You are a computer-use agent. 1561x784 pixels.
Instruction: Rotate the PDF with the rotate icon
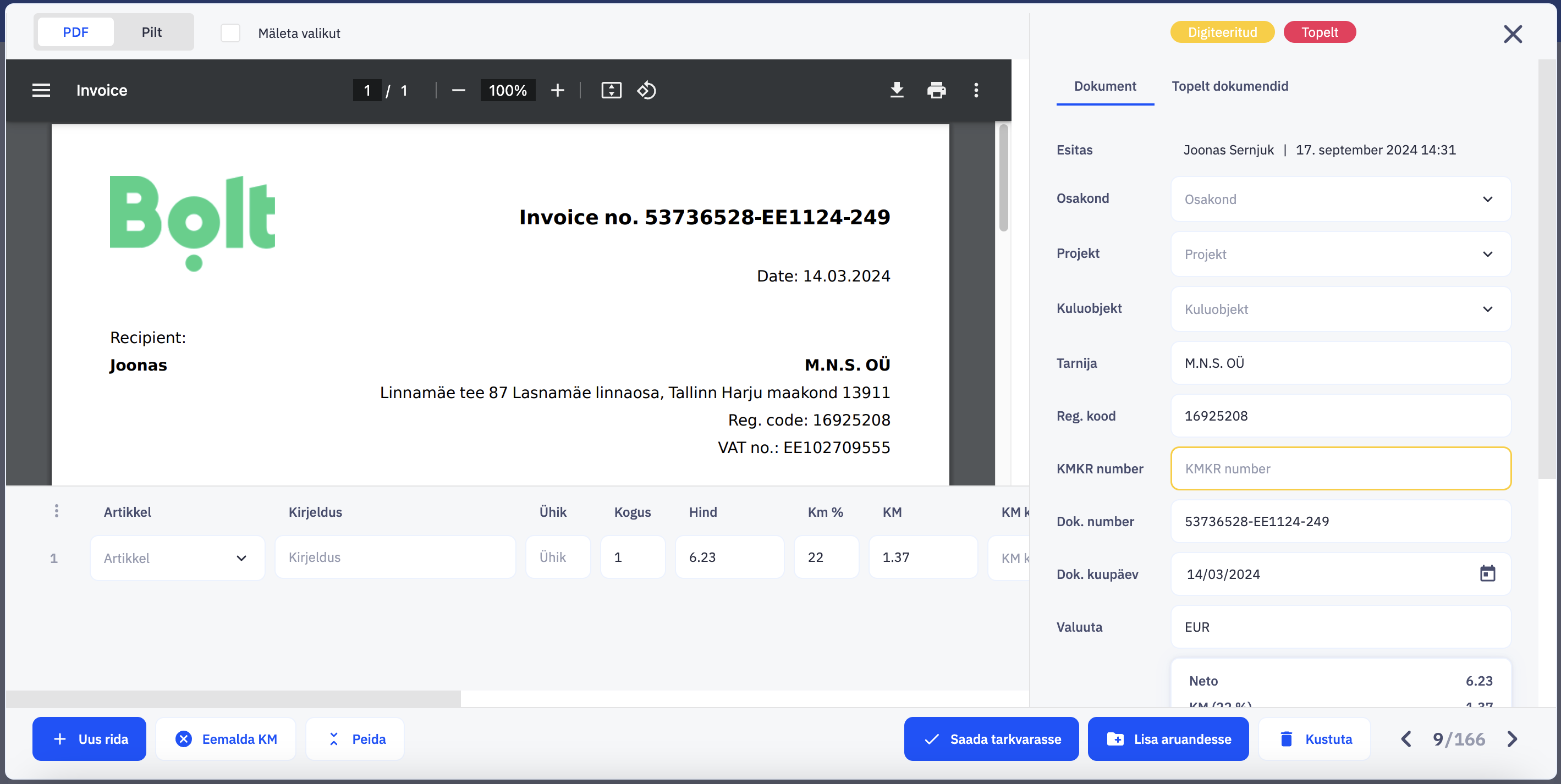[647, 90]
